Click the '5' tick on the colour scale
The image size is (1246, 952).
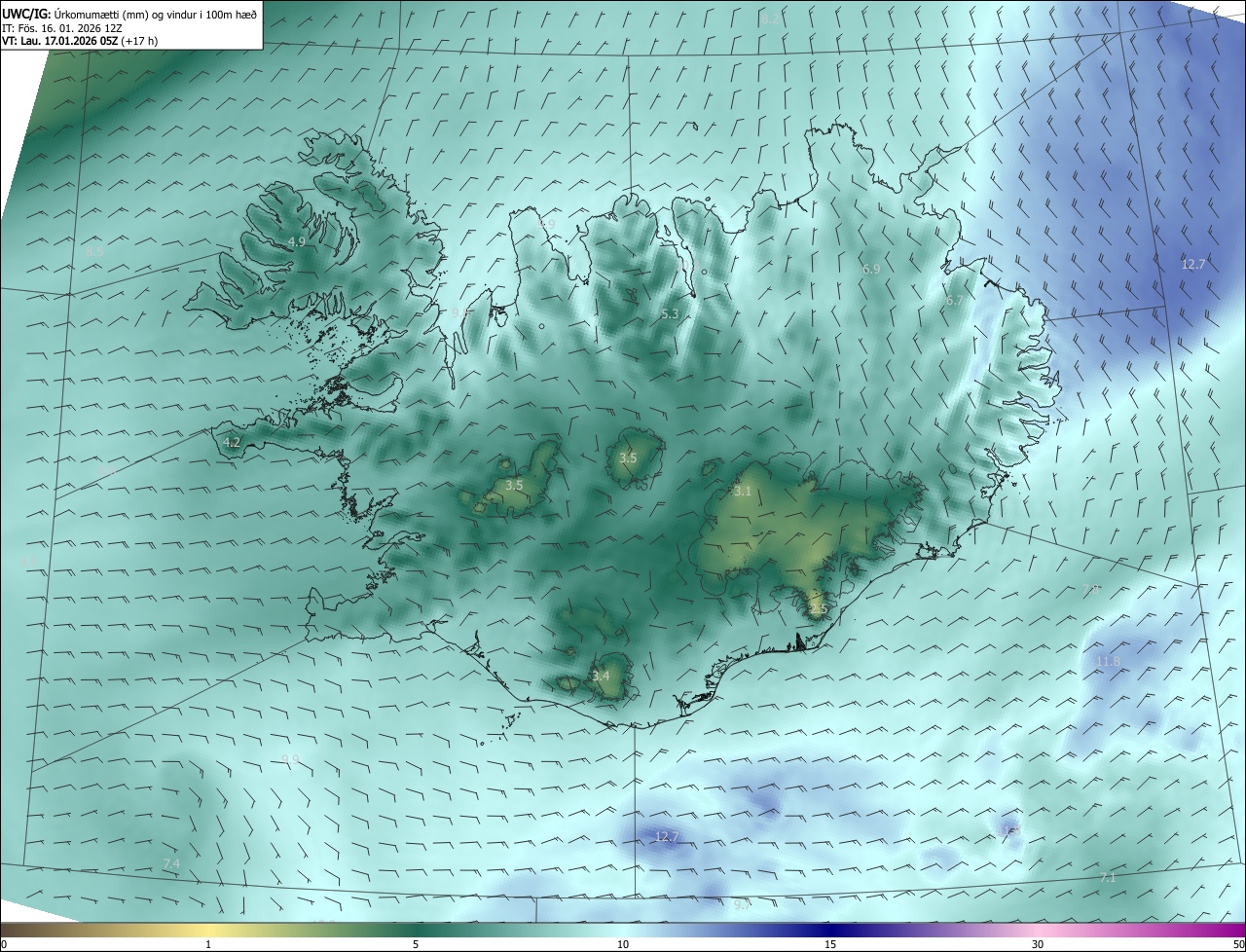416,945
